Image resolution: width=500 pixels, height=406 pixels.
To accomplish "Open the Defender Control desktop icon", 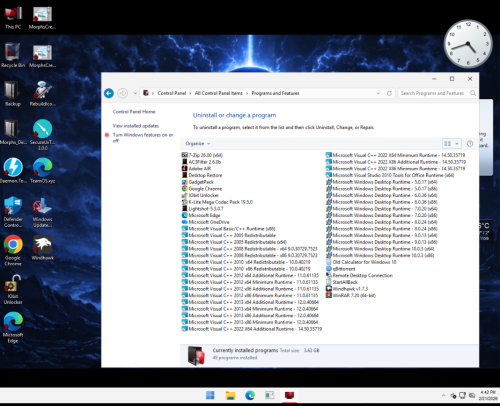I will tap(13, 212).
